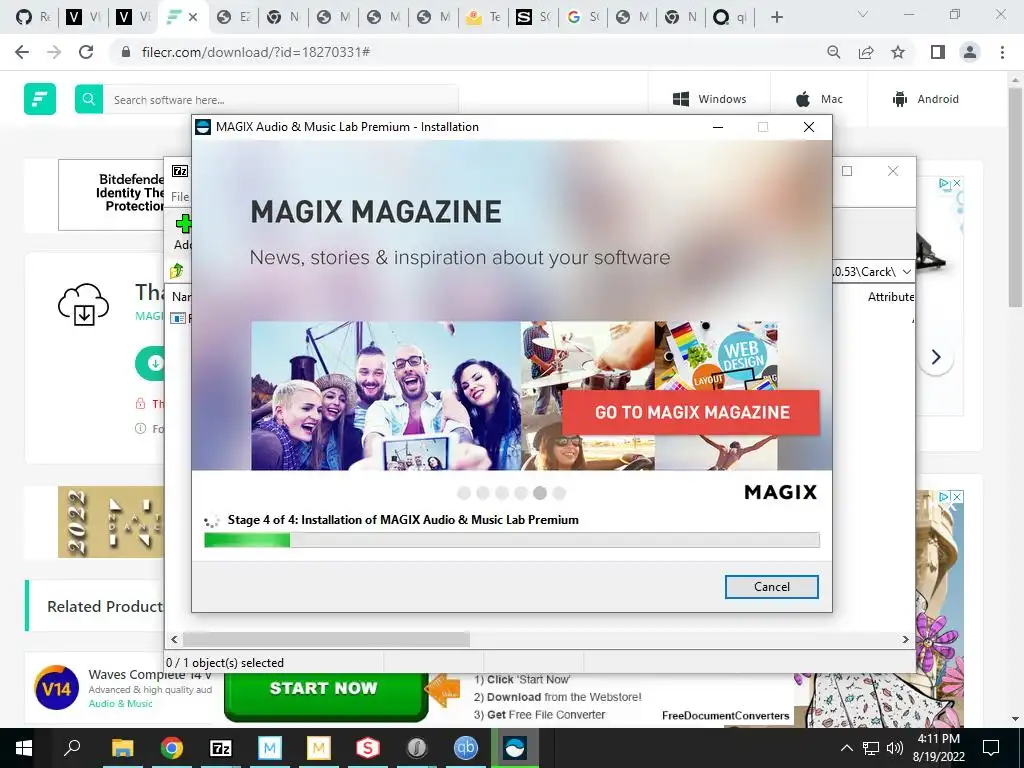
Task: Click the GO TO MAGIX MAGAZINE button
Action: (x=691, y=412)
